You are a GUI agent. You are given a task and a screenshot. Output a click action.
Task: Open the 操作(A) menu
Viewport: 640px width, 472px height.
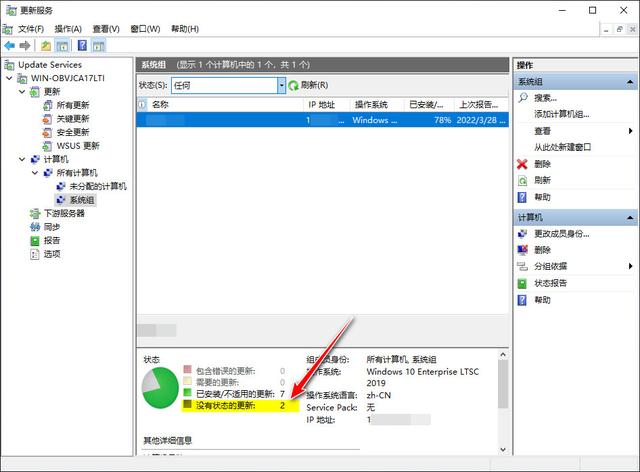point(68,29)
